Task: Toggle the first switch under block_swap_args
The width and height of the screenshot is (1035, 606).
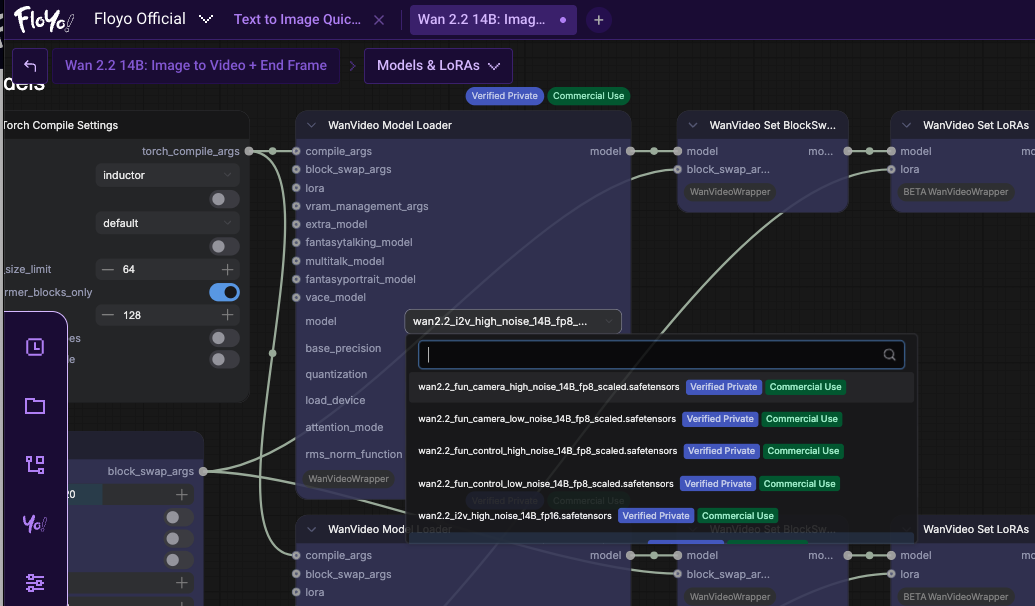Action: click(178, 518)
